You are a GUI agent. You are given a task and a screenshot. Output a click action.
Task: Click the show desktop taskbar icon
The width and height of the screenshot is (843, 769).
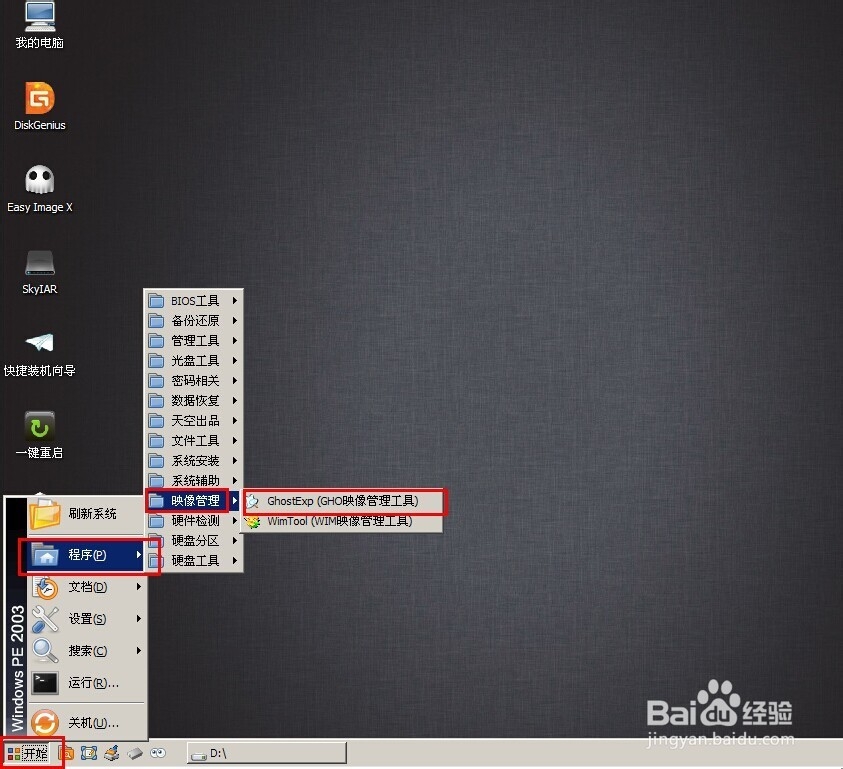click(x=88, y=753)
